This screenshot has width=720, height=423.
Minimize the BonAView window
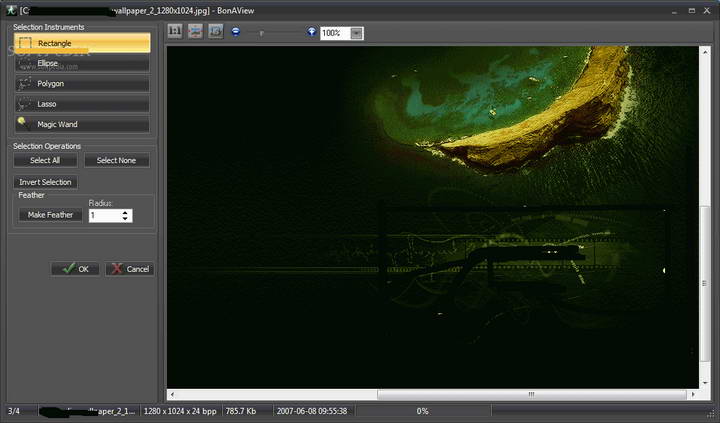pyautogui.click(x=674, y=11)
